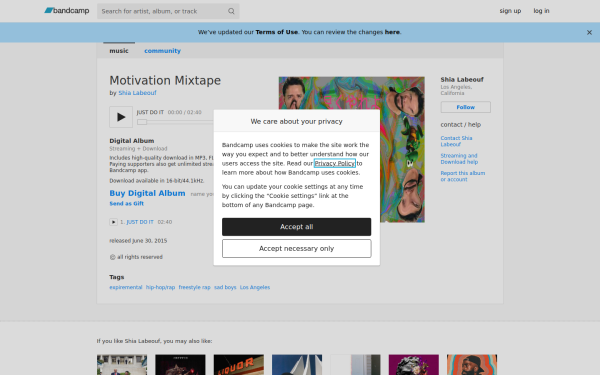Open the sign up link
600x375 pixels.
pyautogui.click(x=510, y=11)
